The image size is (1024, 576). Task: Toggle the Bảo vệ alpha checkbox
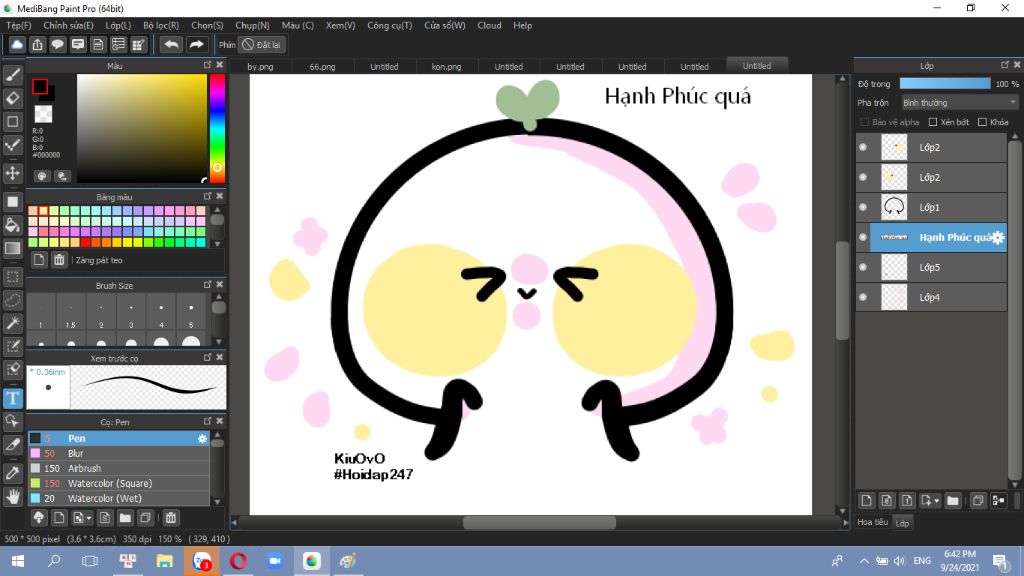click(x=864, y=122)
